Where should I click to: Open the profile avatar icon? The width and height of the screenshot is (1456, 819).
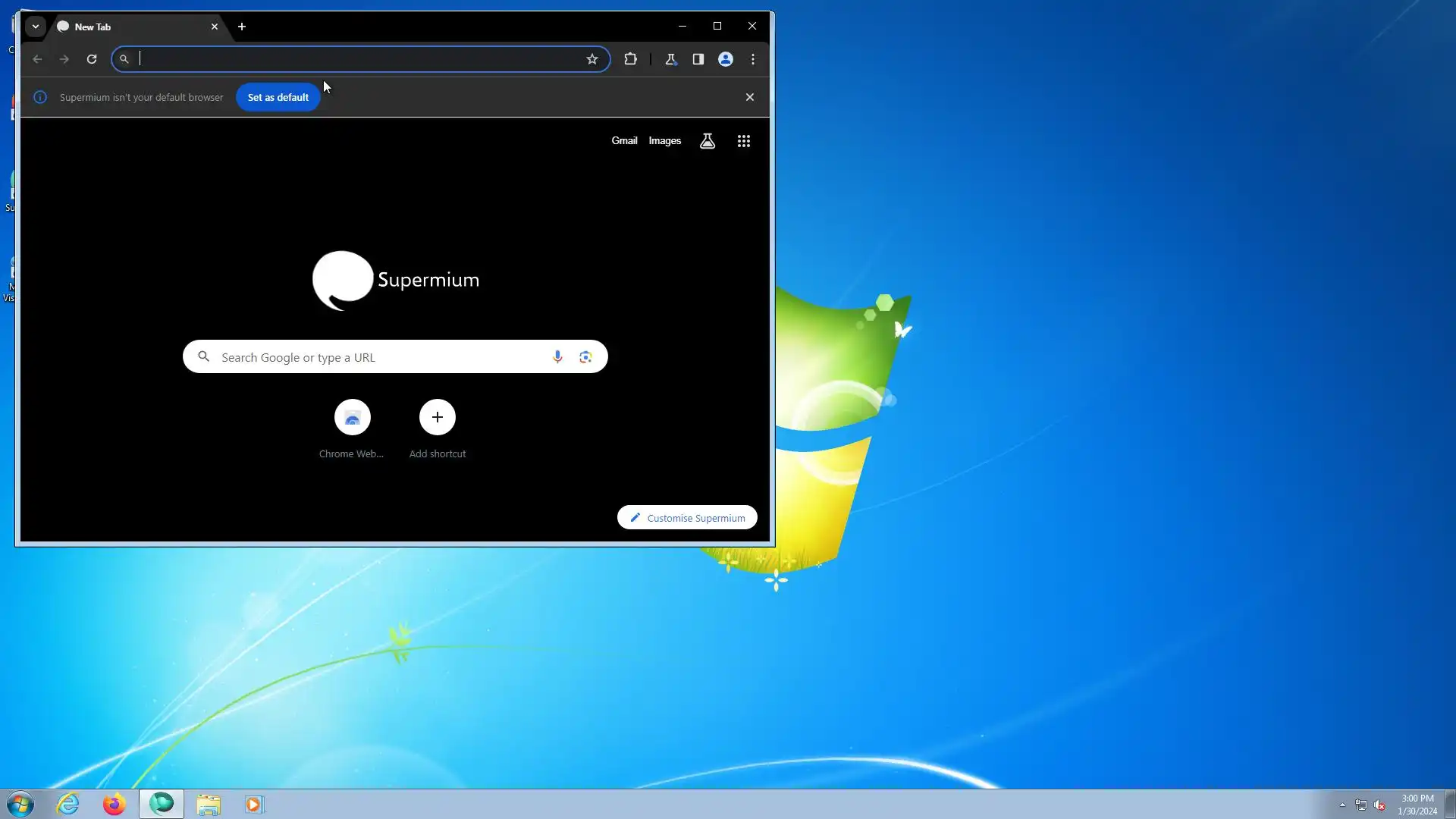click(x=726, y=59)
